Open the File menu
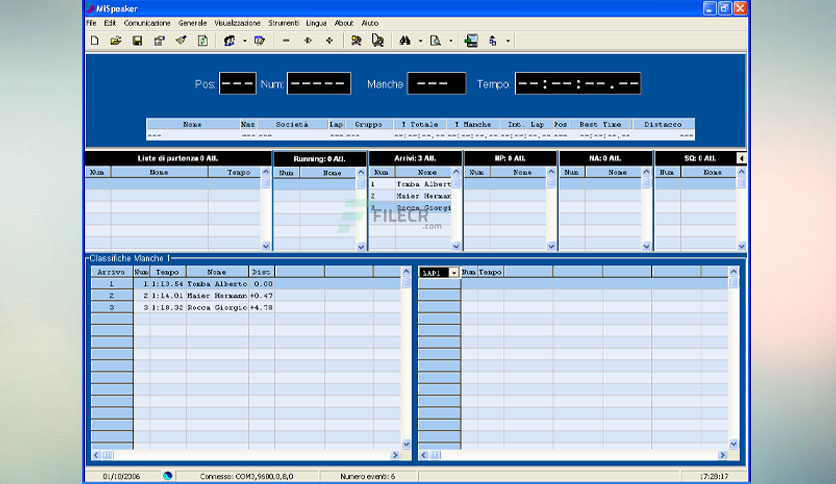The height and width of the screenshot is (484, 836). pos(92,23)
